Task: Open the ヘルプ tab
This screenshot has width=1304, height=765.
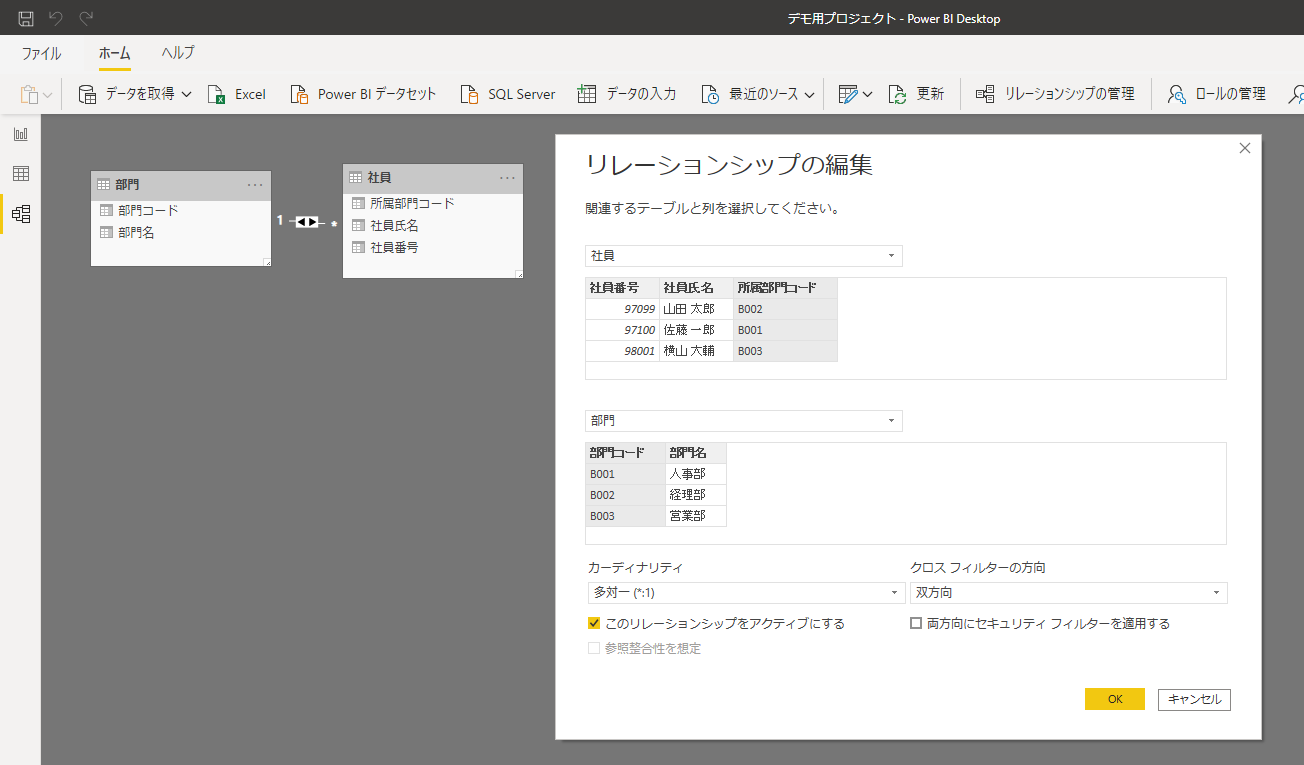Action: pyautogui.click(x=178, y=53)
